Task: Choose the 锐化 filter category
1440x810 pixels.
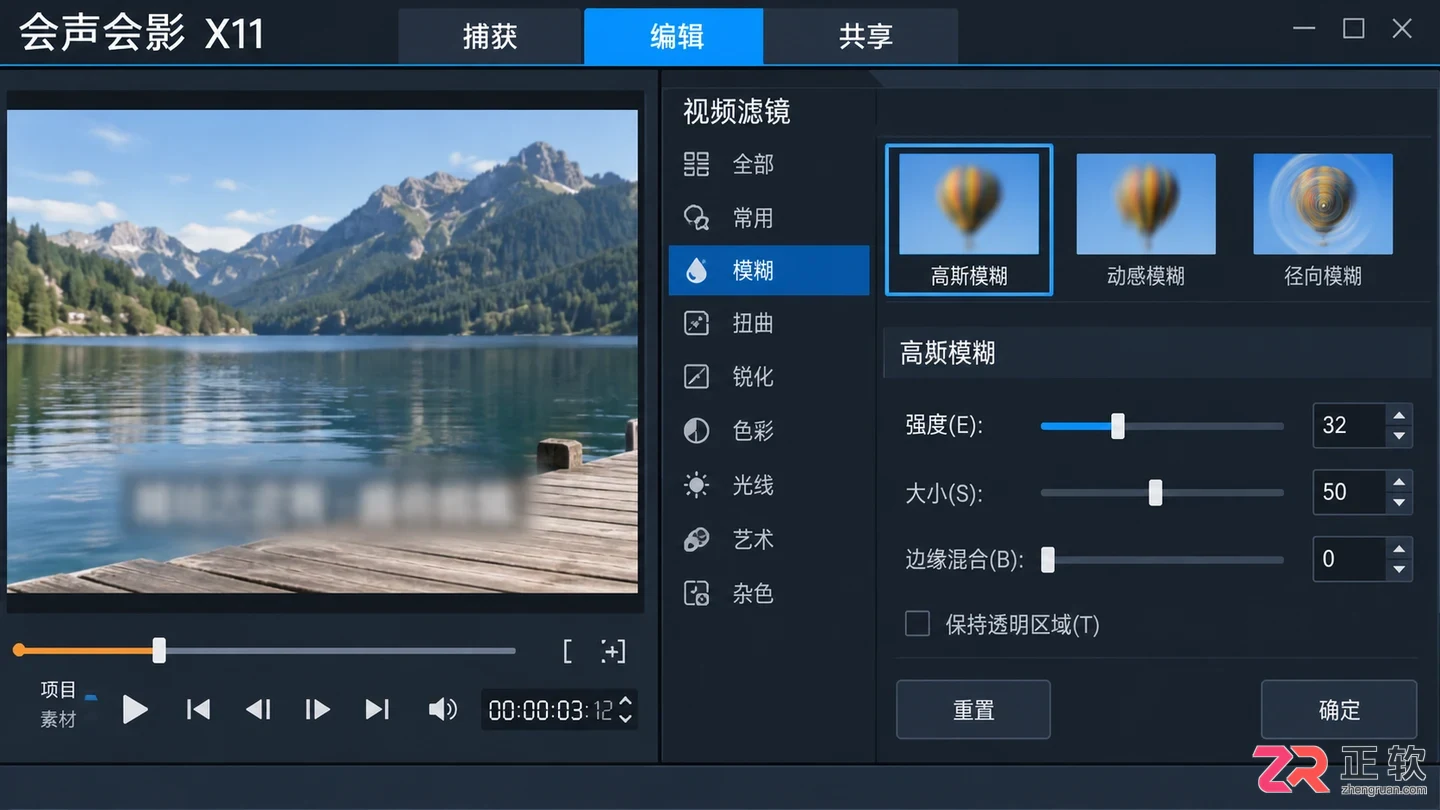Action: tap(769, 377)
